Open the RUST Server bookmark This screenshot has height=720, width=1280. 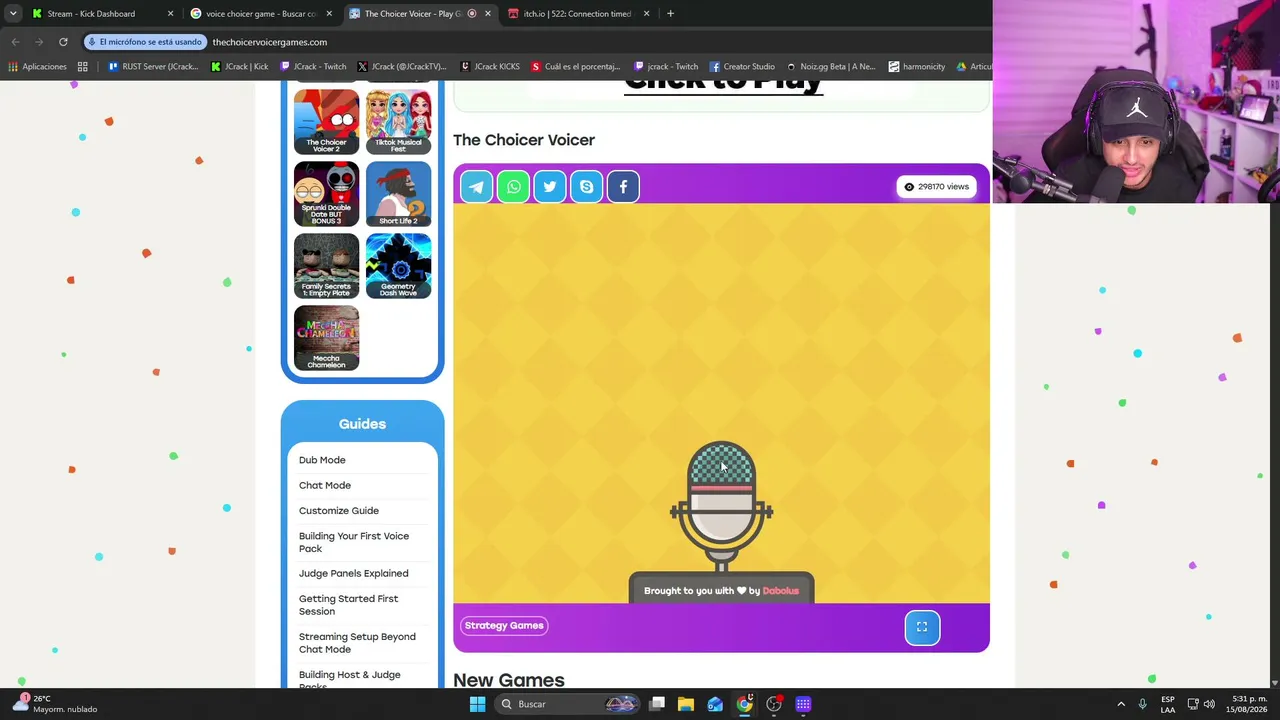153,67
